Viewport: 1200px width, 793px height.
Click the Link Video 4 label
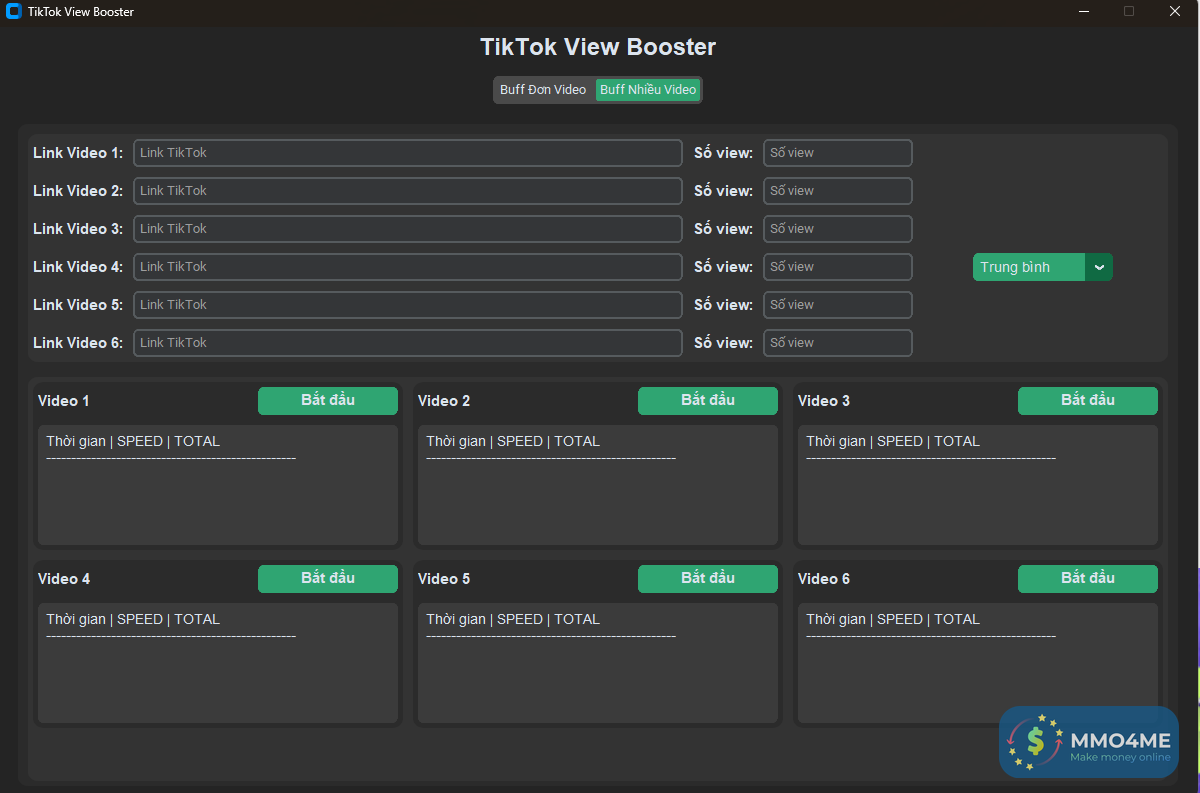78,267
